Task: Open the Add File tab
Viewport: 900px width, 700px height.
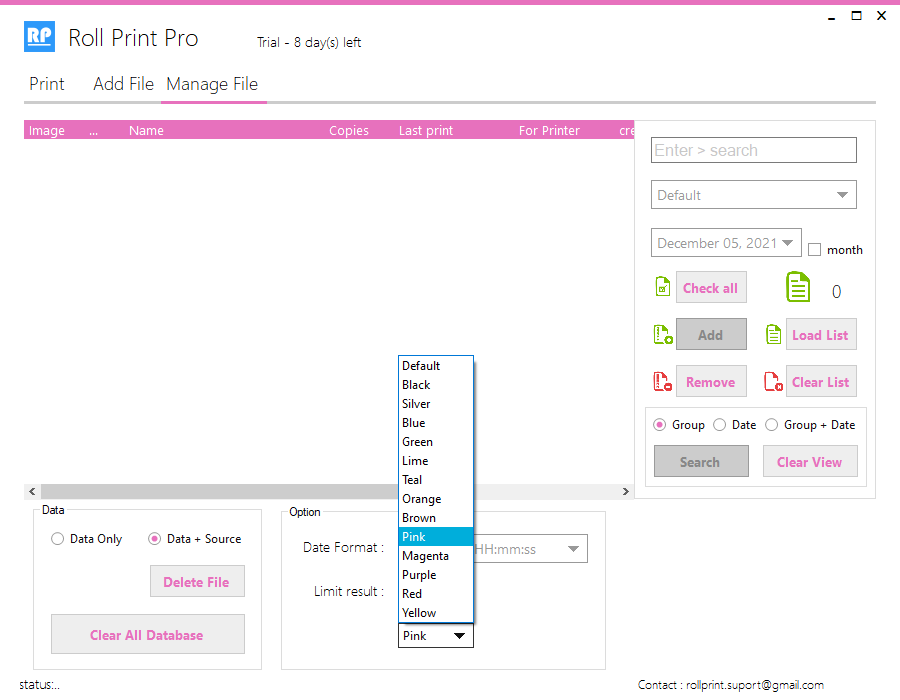Action: point(123,84)
